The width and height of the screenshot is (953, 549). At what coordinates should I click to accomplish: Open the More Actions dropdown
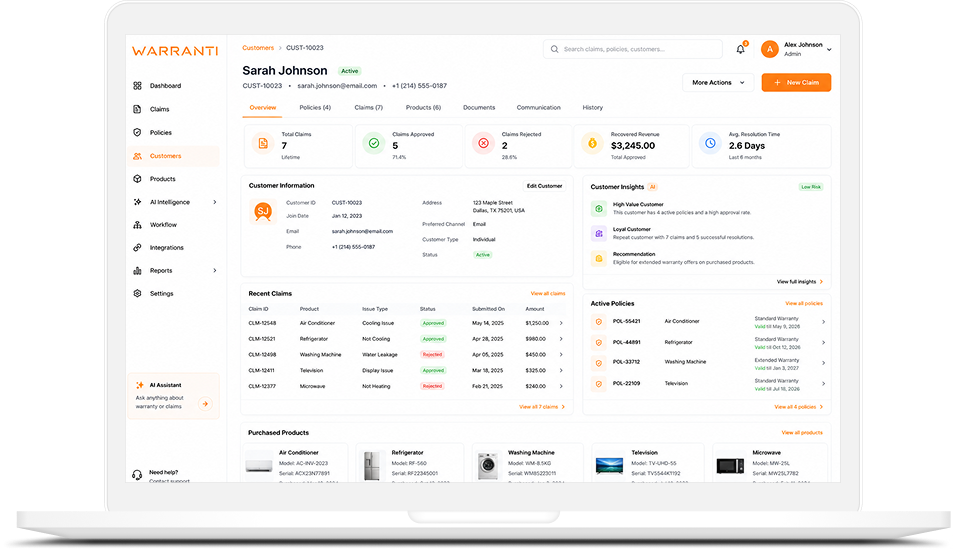[x=718, y=83]
